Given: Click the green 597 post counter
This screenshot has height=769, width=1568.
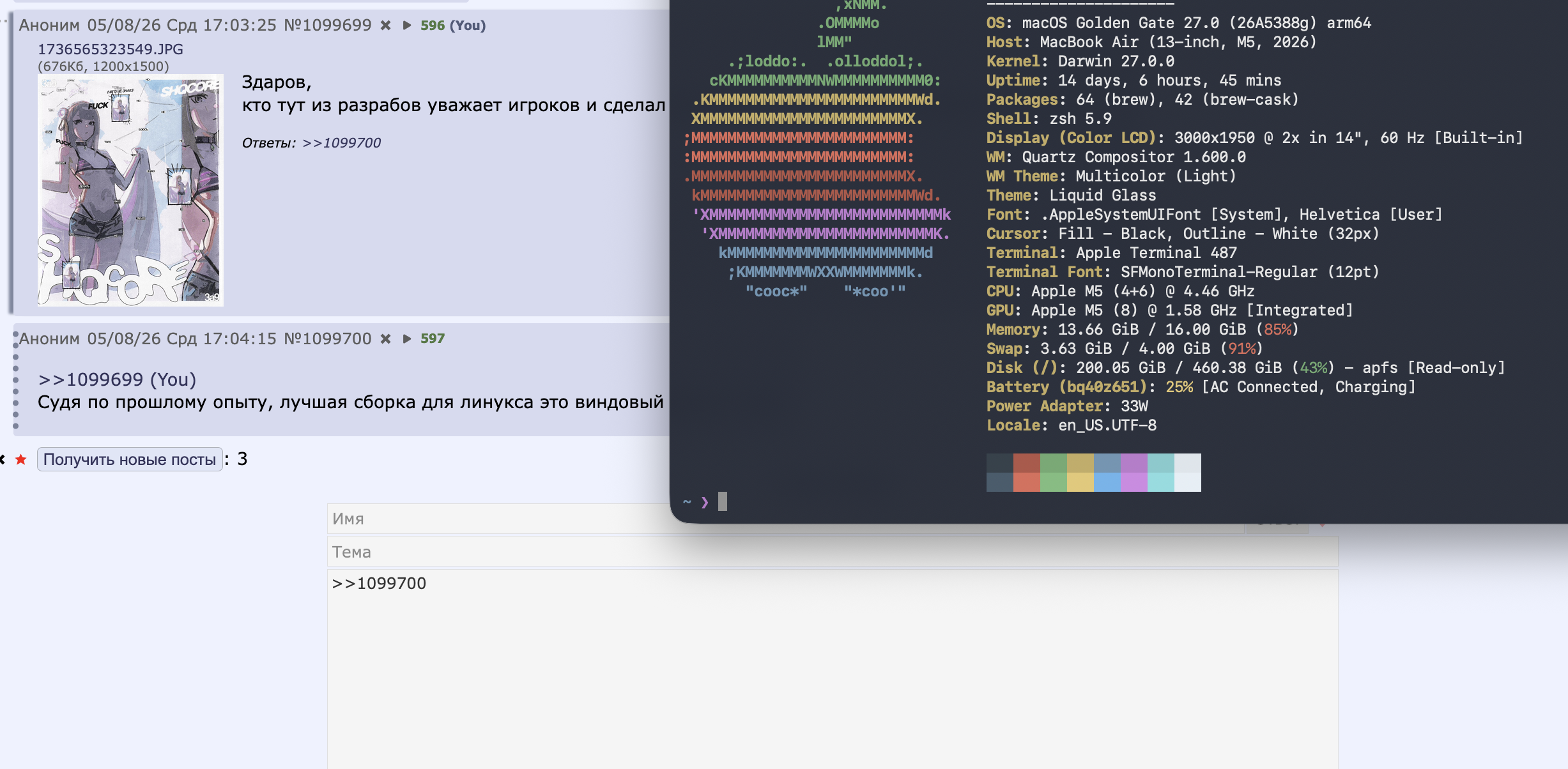Looking at the screenshot, I should pos(433,339).
